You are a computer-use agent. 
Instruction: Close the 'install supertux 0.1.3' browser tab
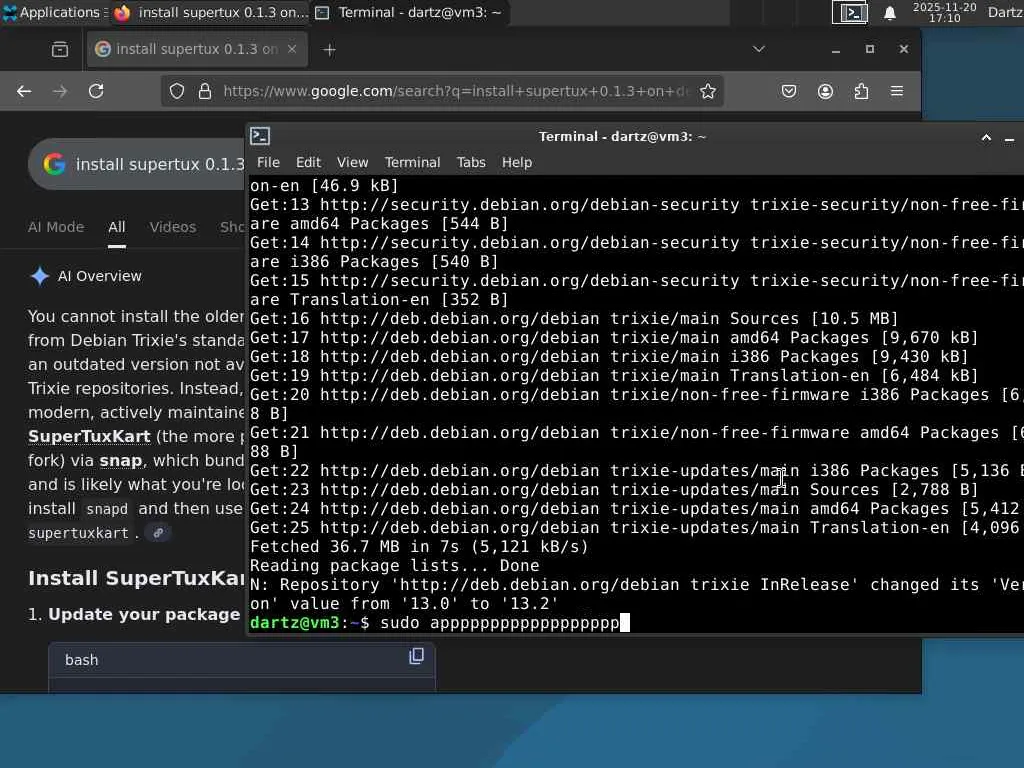point(292,49)
